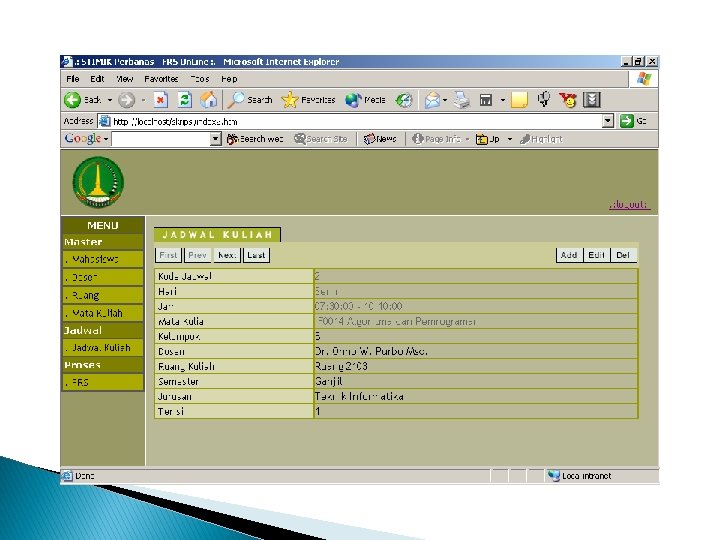This screenshot has width=720, height=540.
Task: Open the History toolbar icon
Action: click(404, 100)
